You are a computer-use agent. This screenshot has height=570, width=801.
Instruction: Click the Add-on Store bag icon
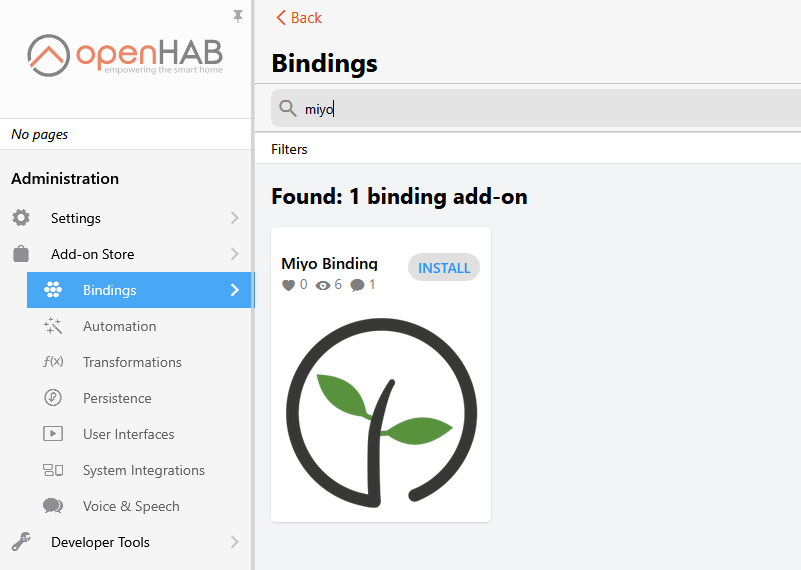coord(21,254)
